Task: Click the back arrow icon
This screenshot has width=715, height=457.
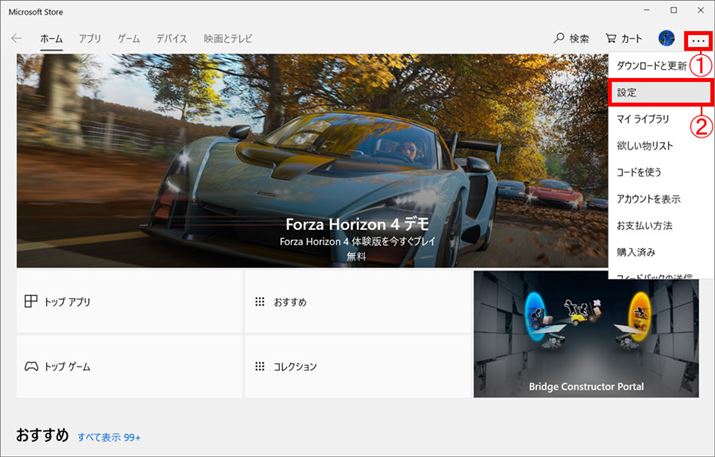Action: (x=16, y=39)
